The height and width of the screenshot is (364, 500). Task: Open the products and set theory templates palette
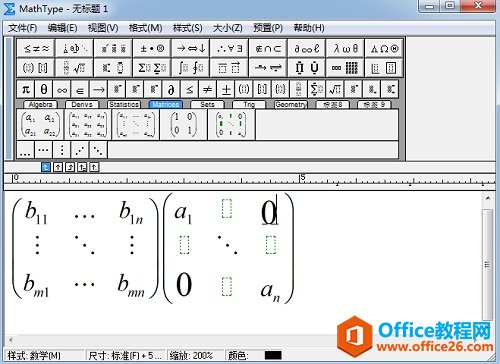click(x=307, y=68)
